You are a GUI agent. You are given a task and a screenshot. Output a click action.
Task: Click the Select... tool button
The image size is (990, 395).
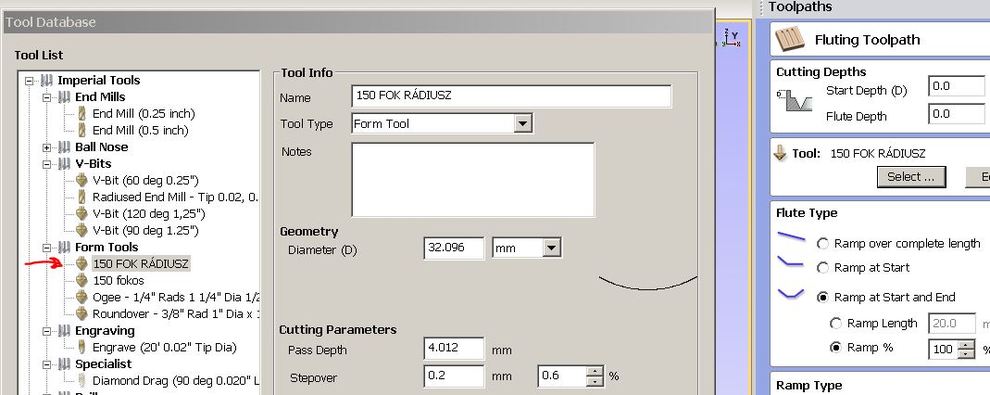[910, 177]
